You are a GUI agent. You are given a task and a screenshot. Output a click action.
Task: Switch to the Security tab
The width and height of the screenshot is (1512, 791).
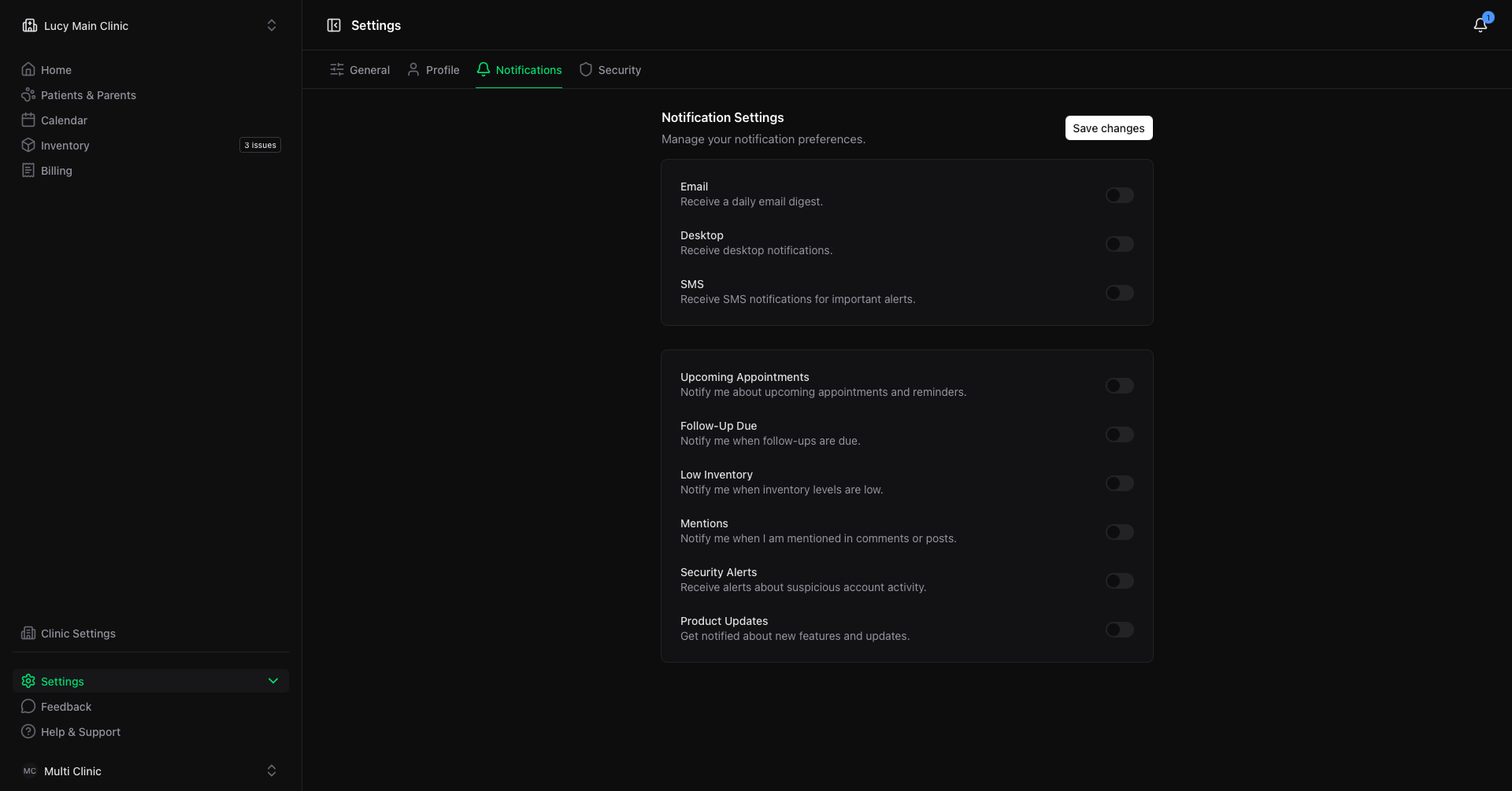coord(610,69)
